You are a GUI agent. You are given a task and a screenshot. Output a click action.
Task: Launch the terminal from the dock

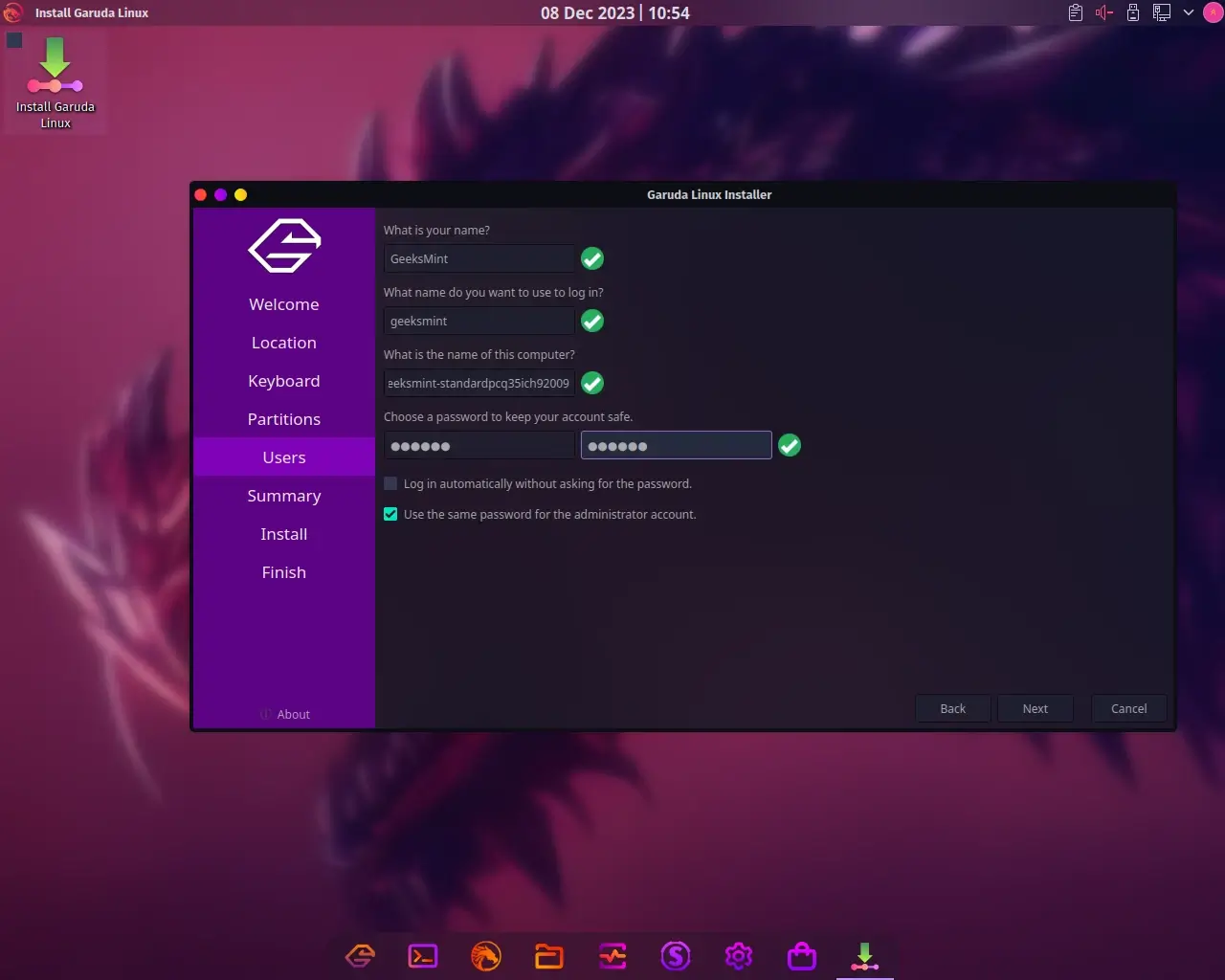[423, 955]
